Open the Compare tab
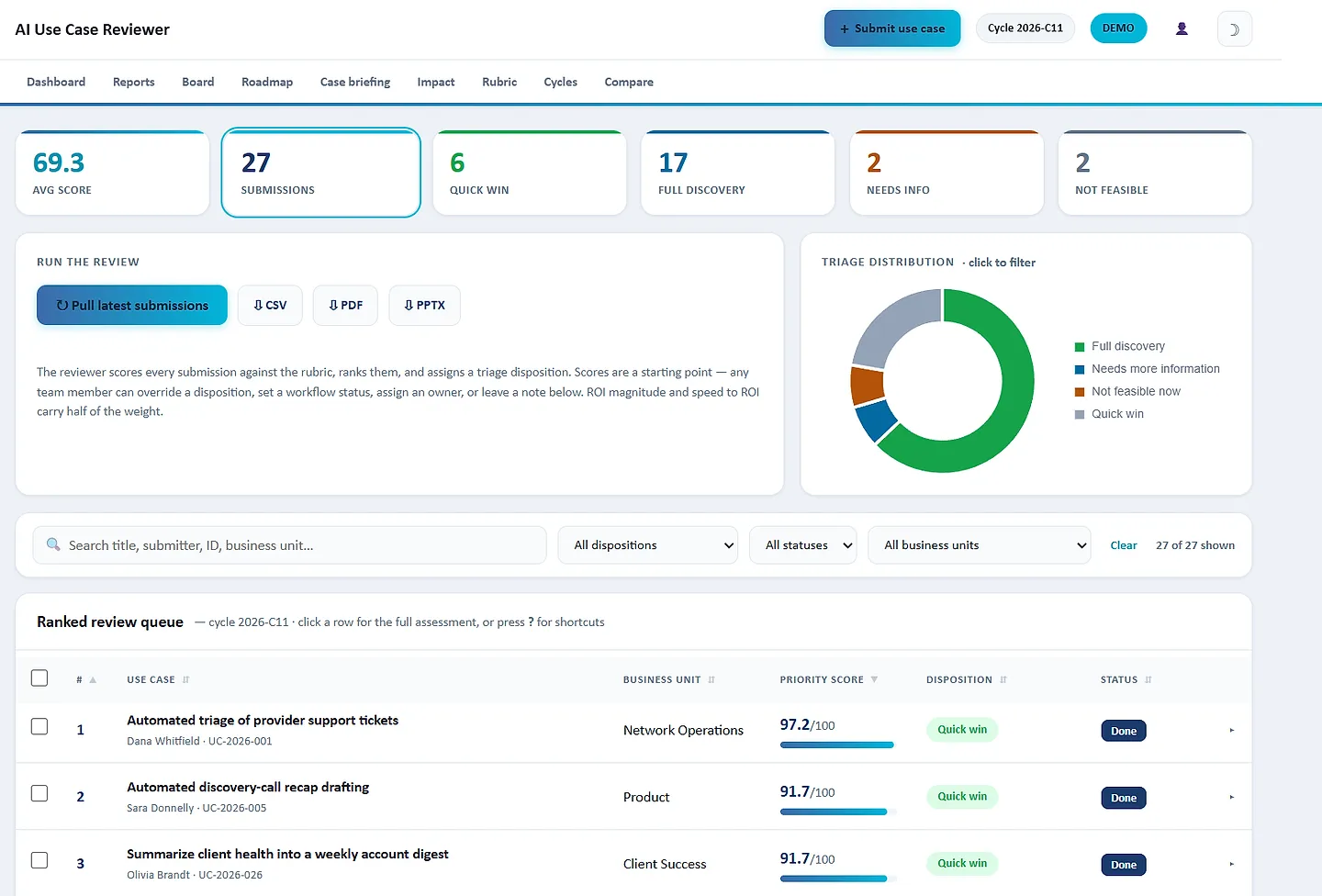The height and width of the screenshot is (896, 1322). pos(629,82)
